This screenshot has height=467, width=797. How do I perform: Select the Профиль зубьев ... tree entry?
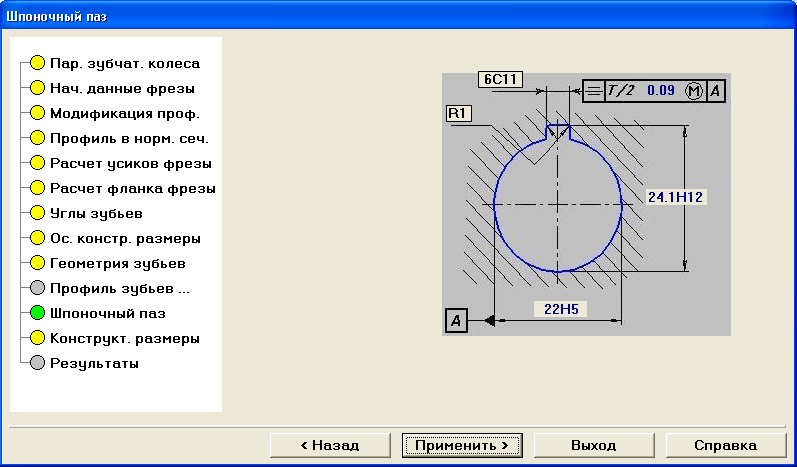(119, 289)
